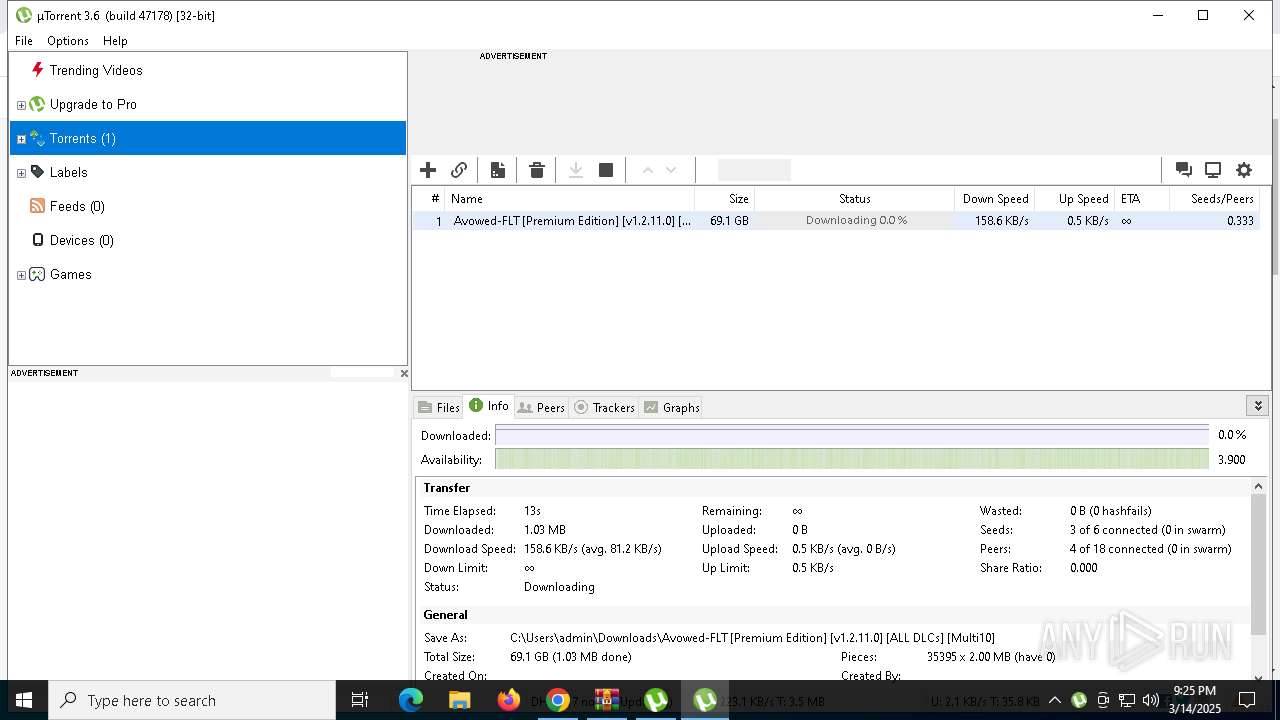This screenshot has height=720, width=1280.
Task: Sort by Name column header
Action: pyautogui.click(x=569, y=198)
